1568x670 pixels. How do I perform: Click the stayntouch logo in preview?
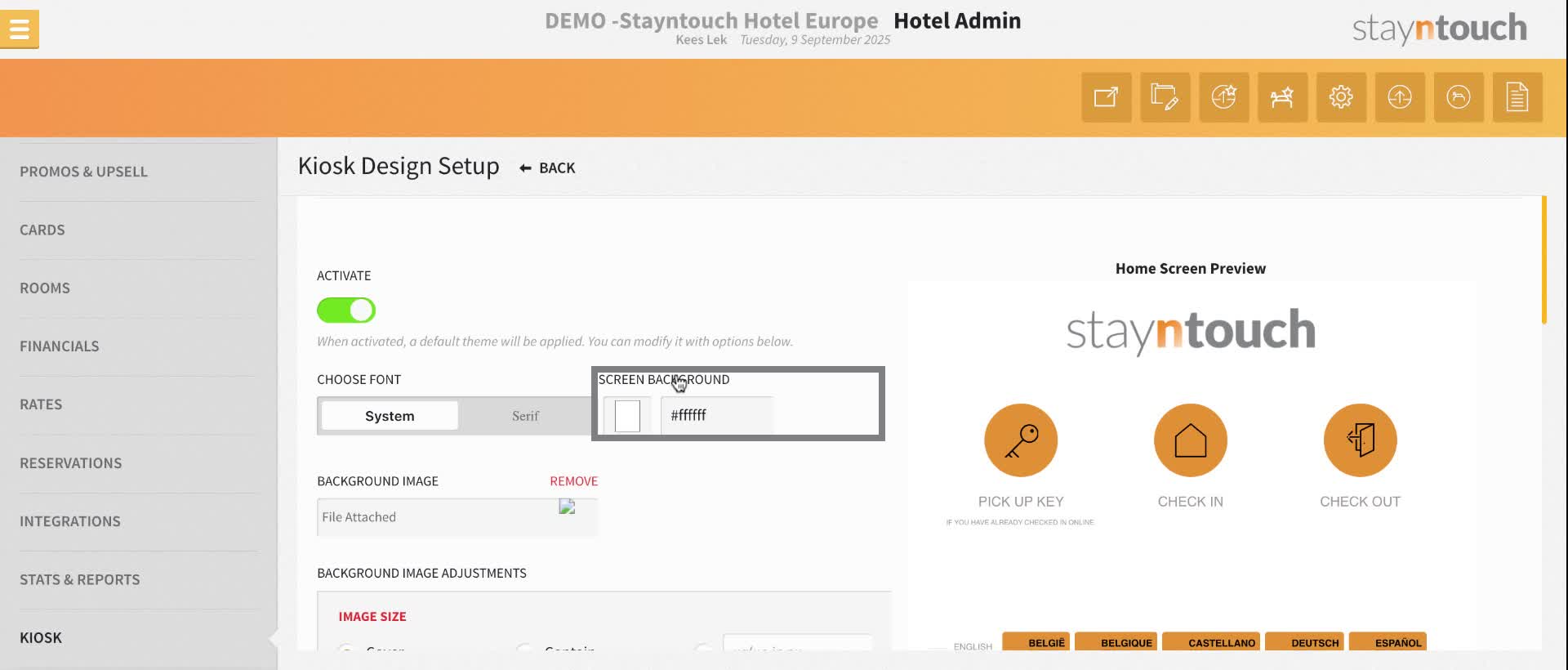click(x=1191, y=331)
